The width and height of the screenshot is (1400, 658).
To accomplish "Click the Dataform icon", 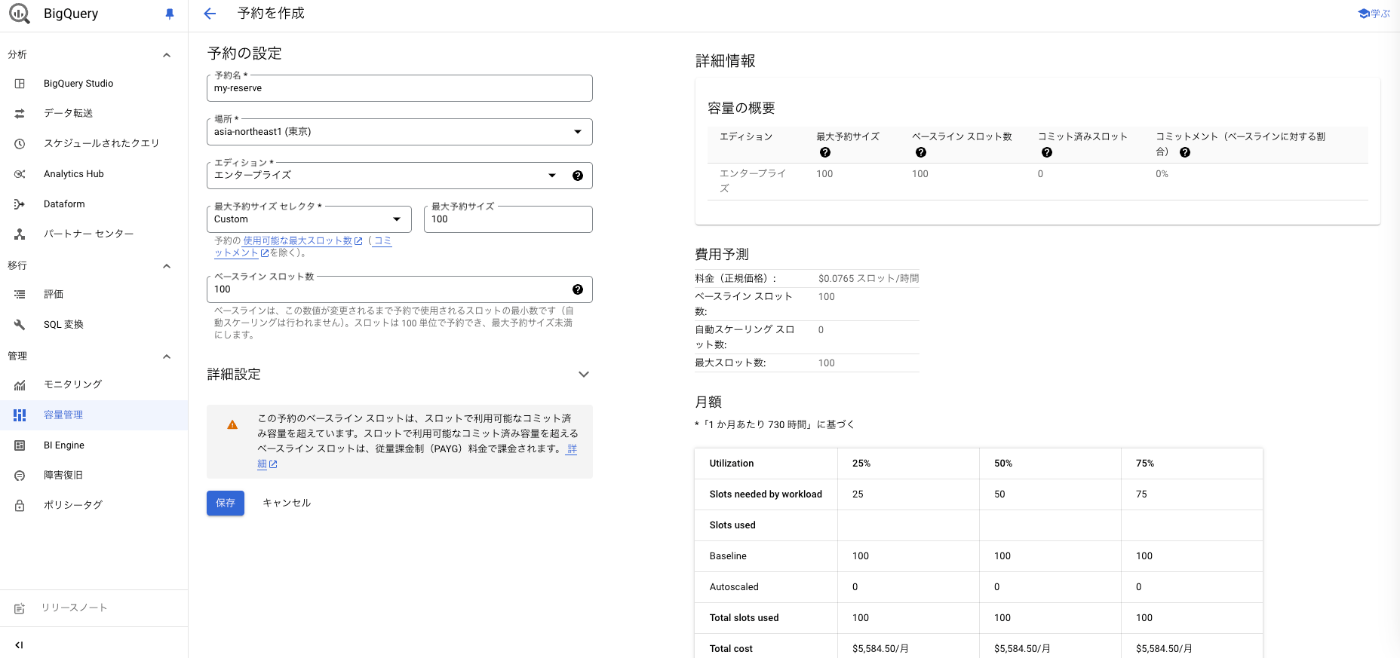I will [19, 204].
